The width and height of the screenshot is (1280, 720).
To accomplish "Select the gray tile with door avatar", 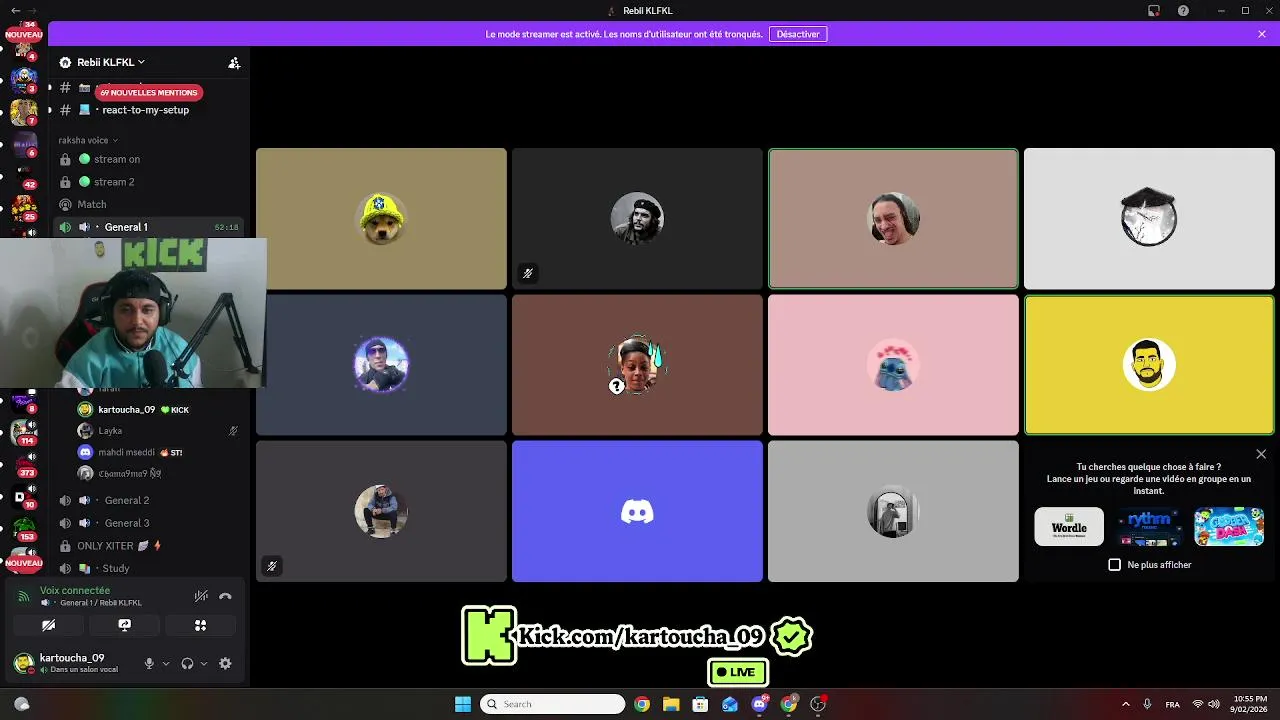I will tap(893, 511).
